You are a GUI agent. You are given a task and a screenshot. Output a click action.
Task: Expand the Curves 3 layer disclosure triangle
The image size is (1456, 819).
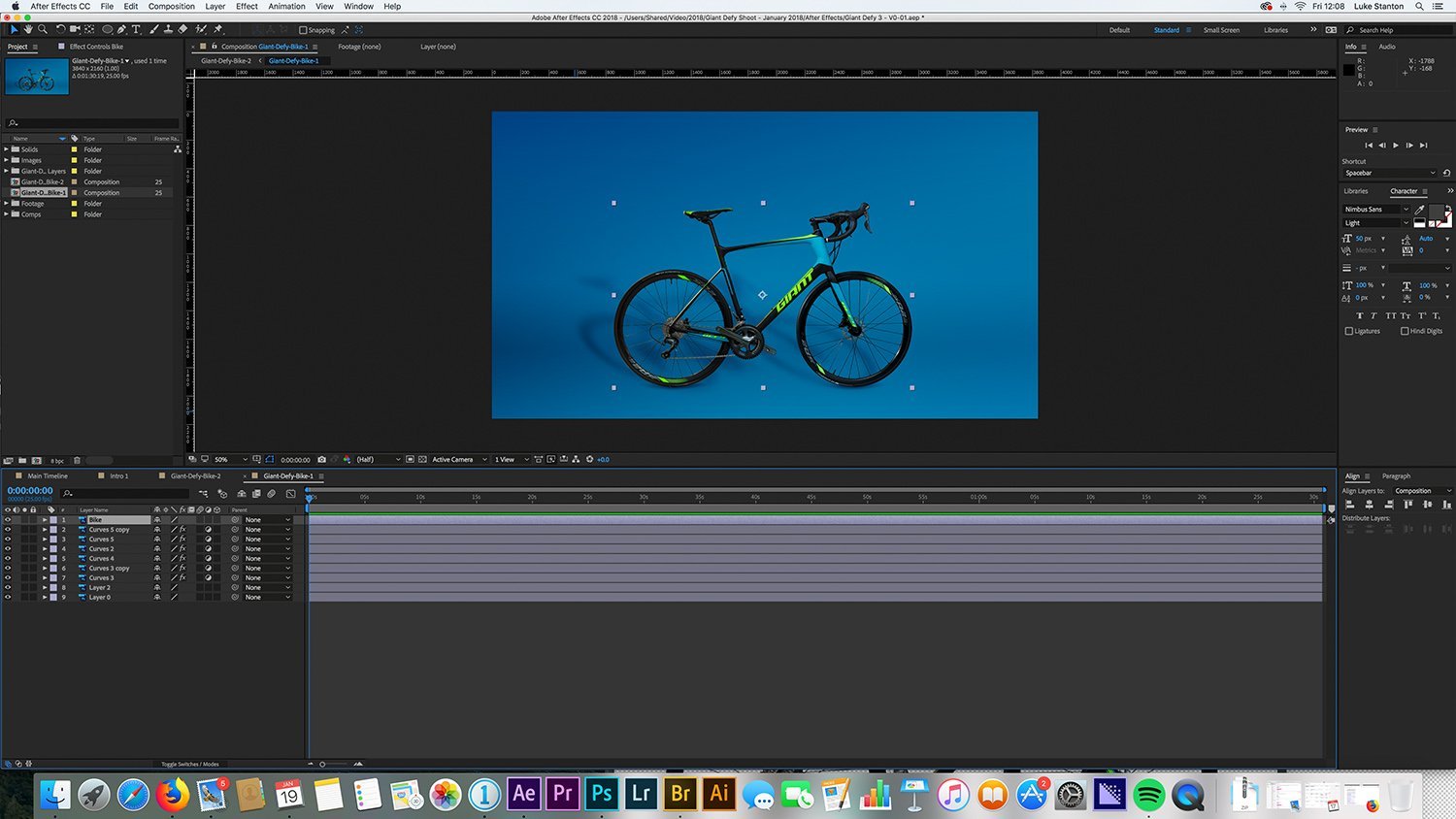tap(45, 577)
